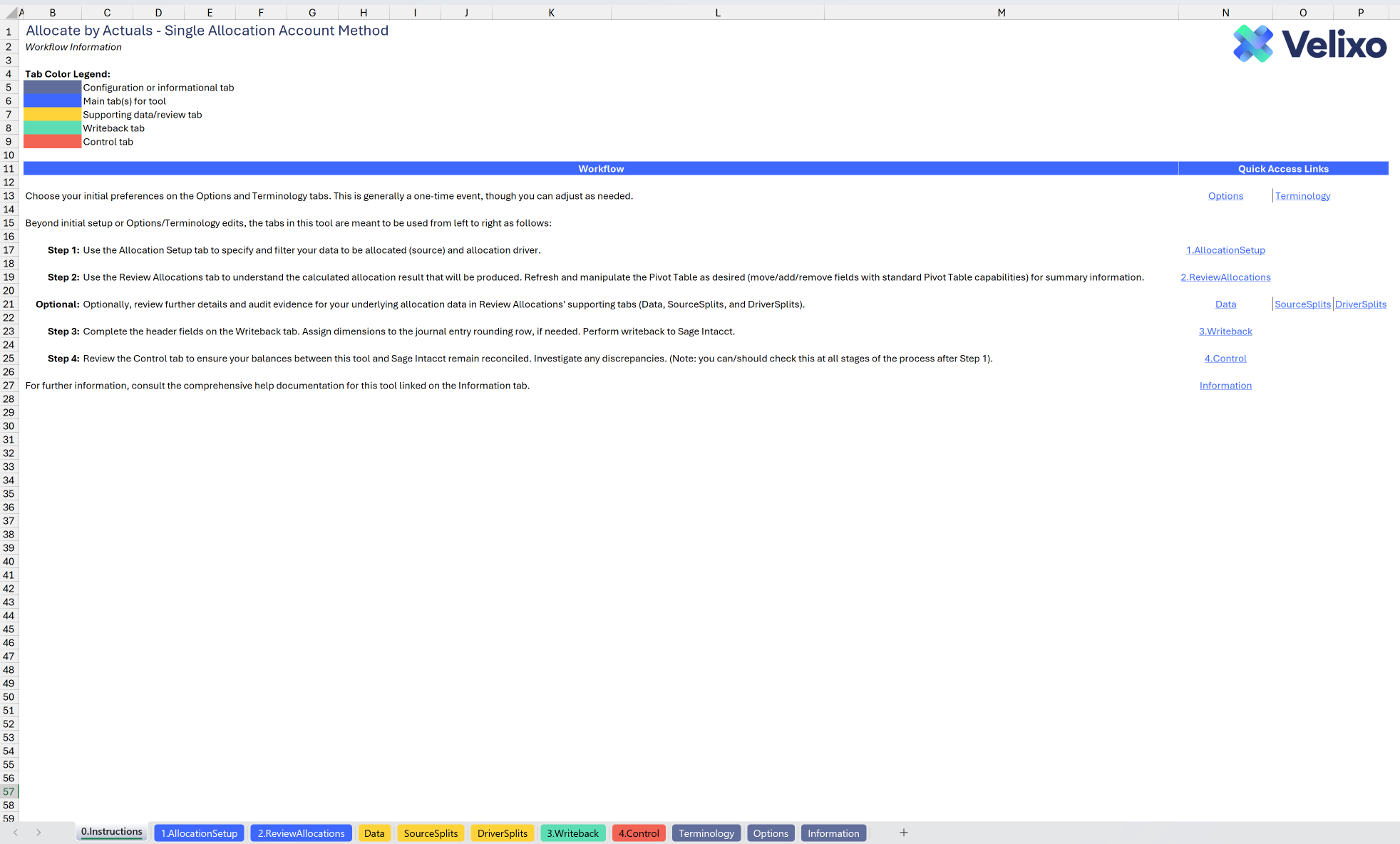
Task: Select column M header
Action: pos(1001,13)
